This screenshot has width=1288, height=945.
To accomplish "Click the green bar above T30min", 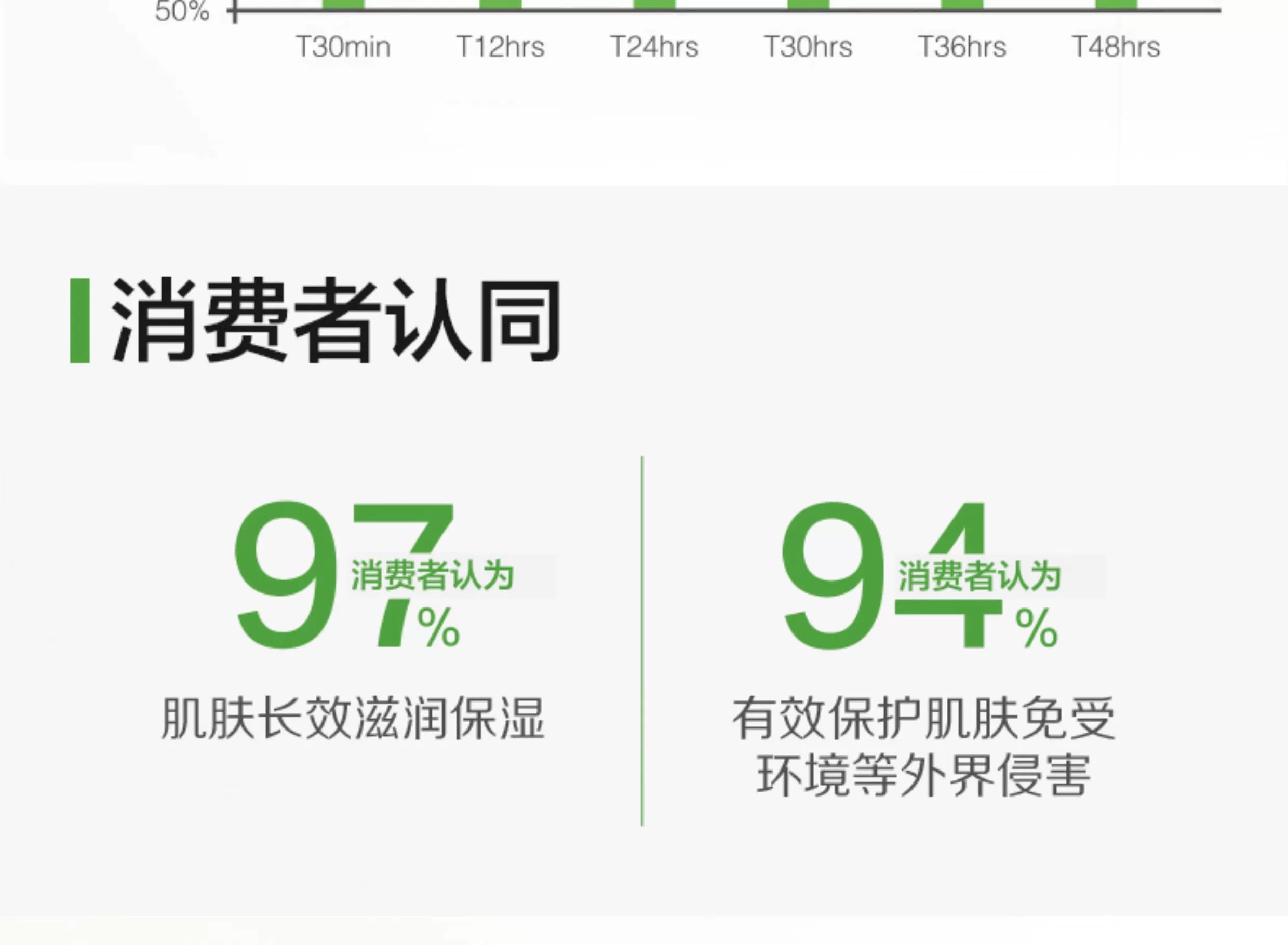I will (x=343, y=4).
